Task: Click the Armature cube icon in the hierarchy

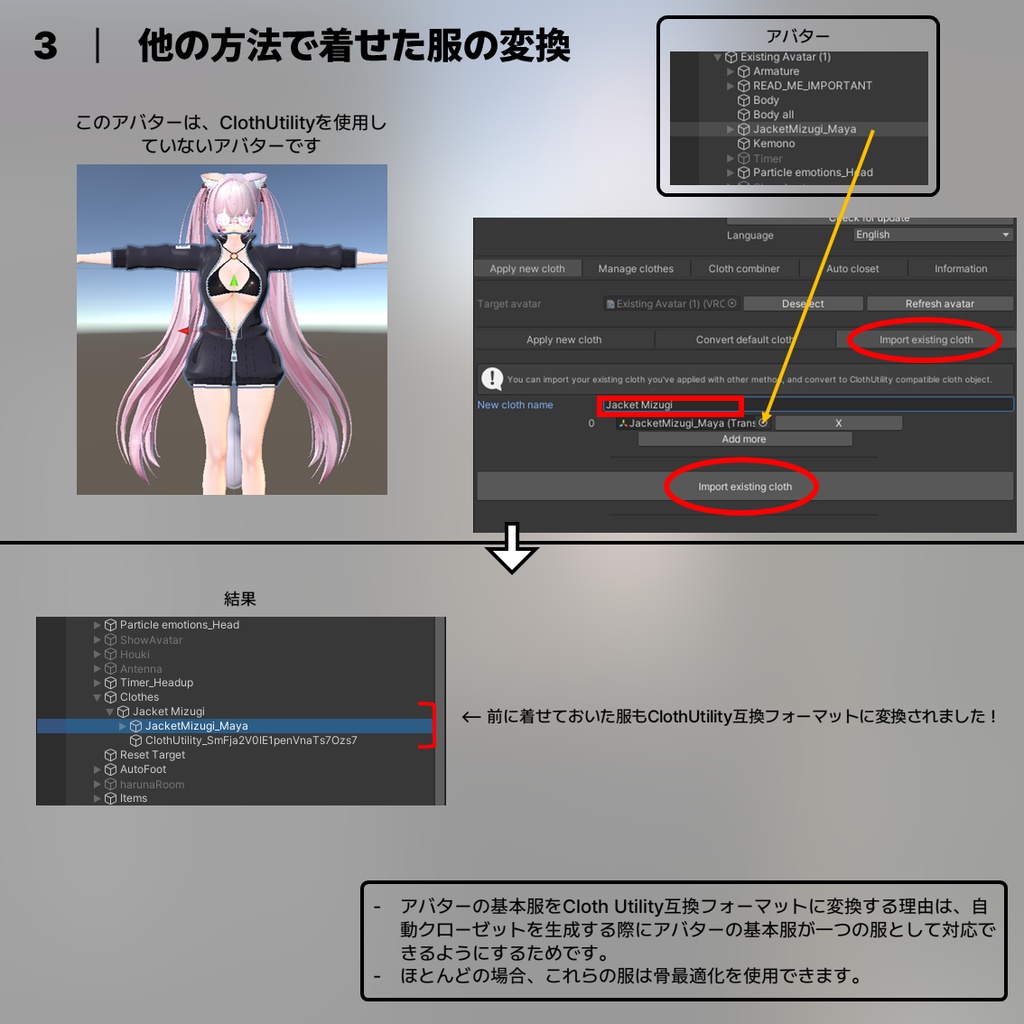Action: tap(743, 71)
